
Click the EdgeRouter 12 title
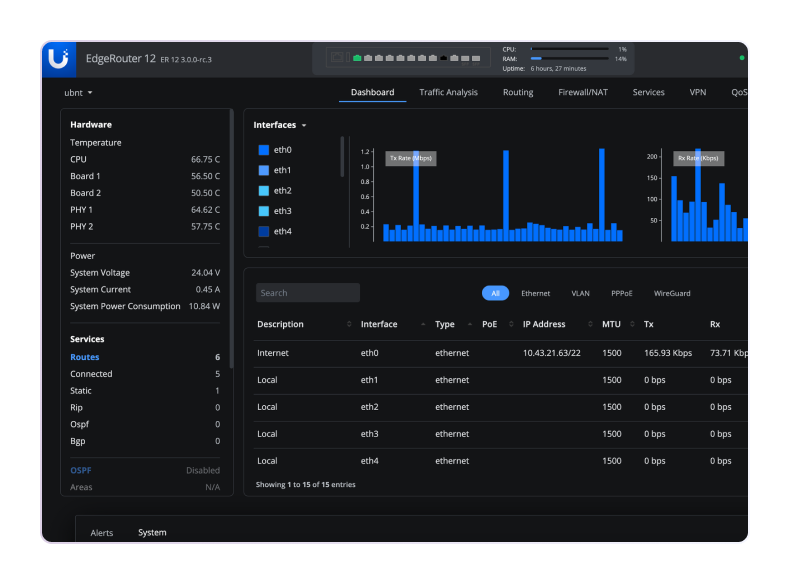[121, 58]
